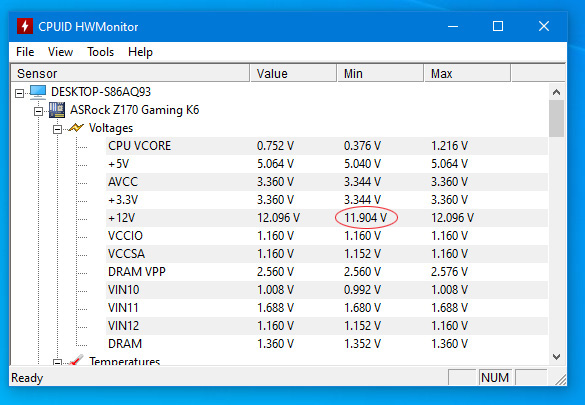
Task: Click the HWMonitor lightning bolt app icon
Action: click(x=25, y=26)
